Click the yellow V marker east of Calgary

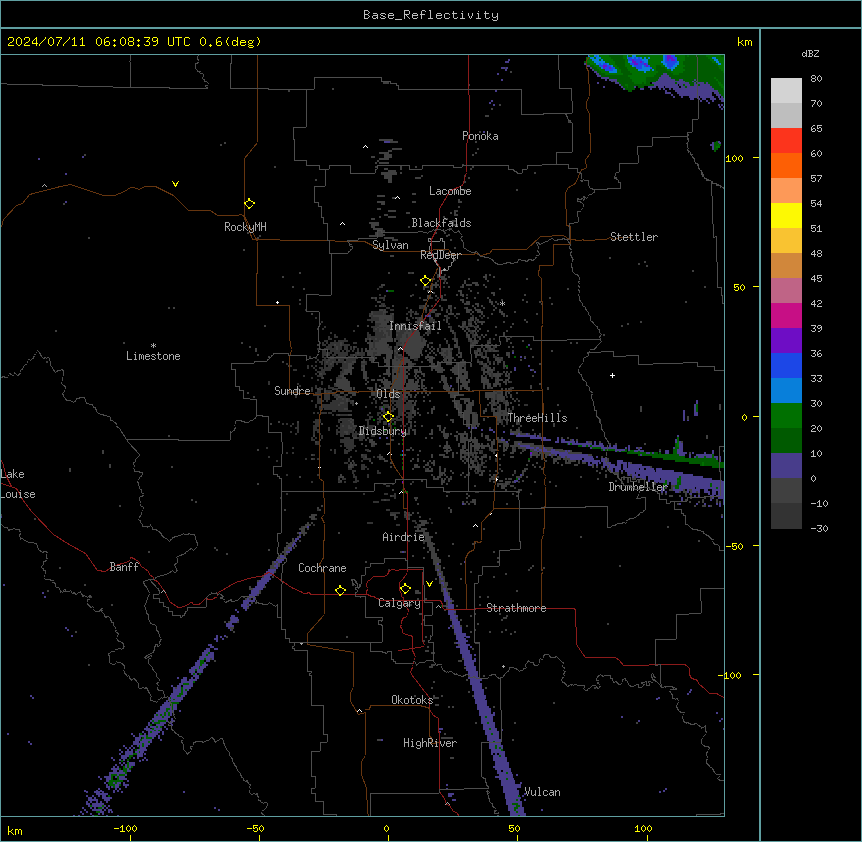(429, 584)
